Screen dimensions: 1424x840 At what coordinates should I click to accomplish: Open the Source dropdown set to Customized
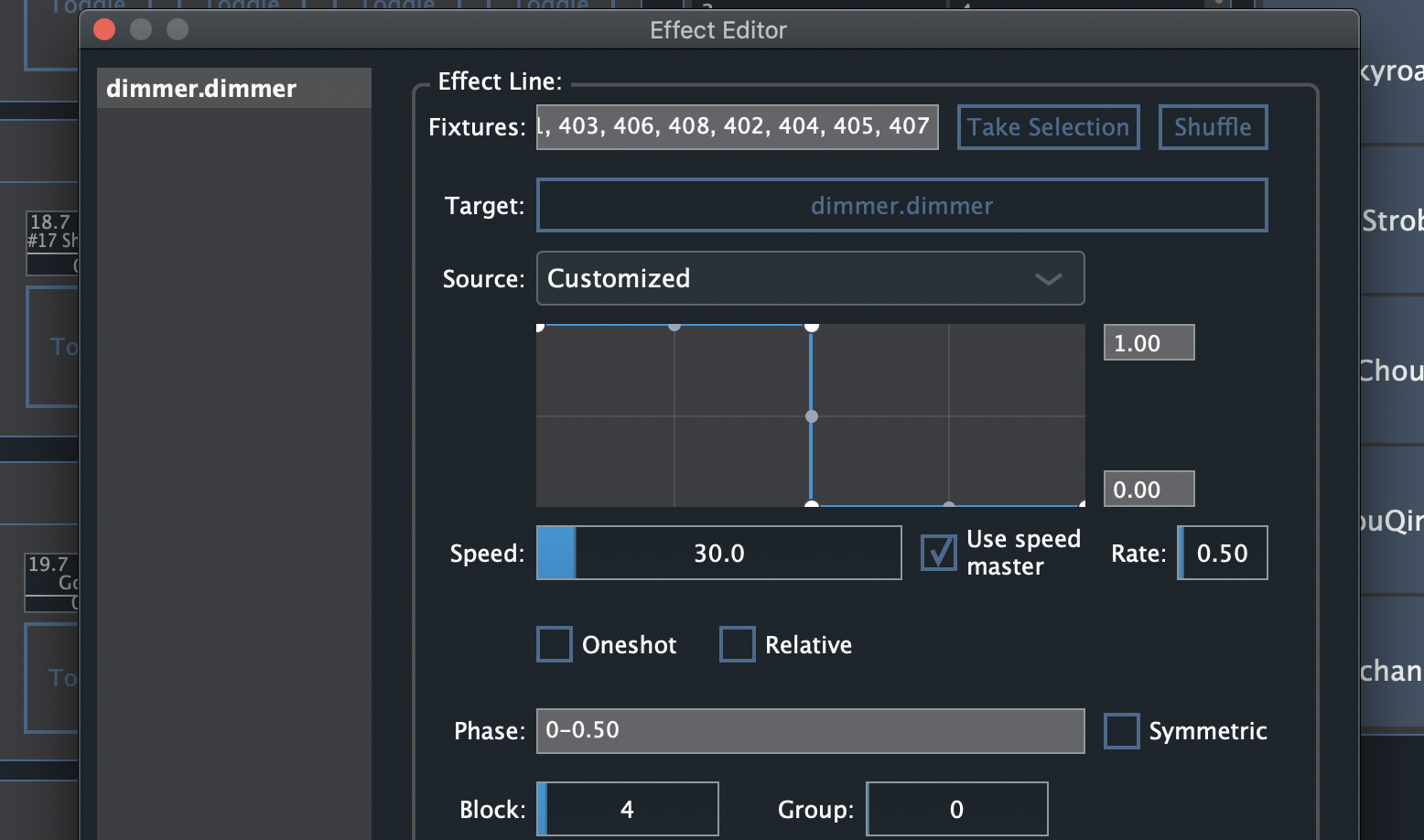click(810, 278)
